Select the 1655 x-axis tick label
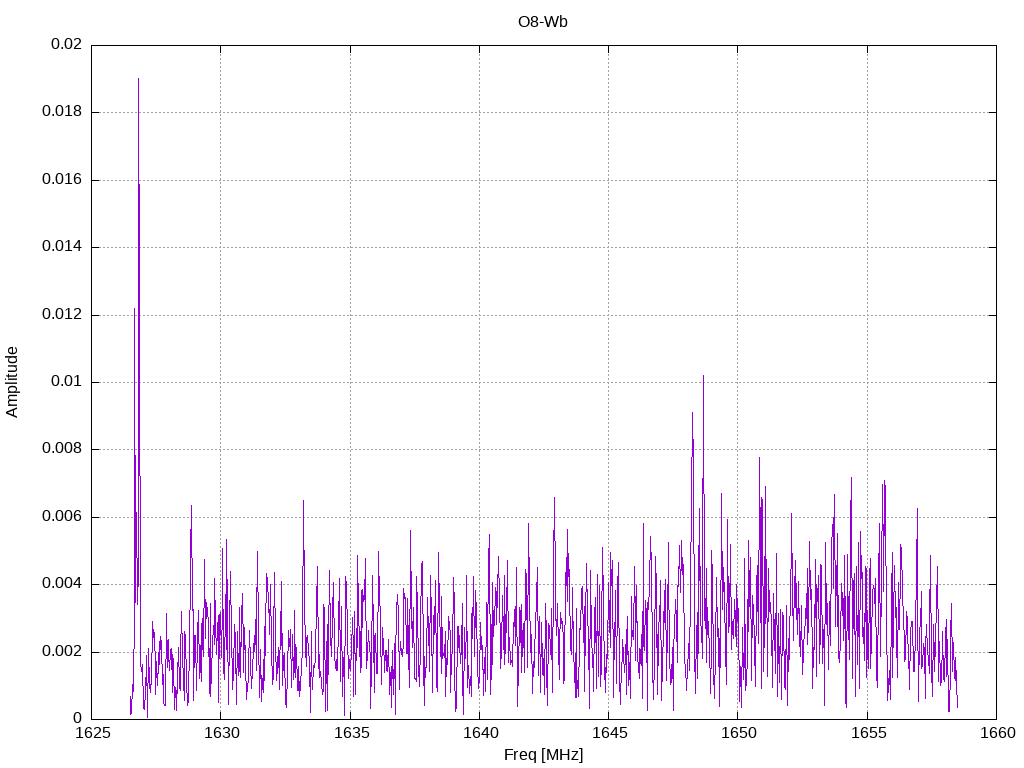Screen dimensions: 1024x768 pos(866,734)
